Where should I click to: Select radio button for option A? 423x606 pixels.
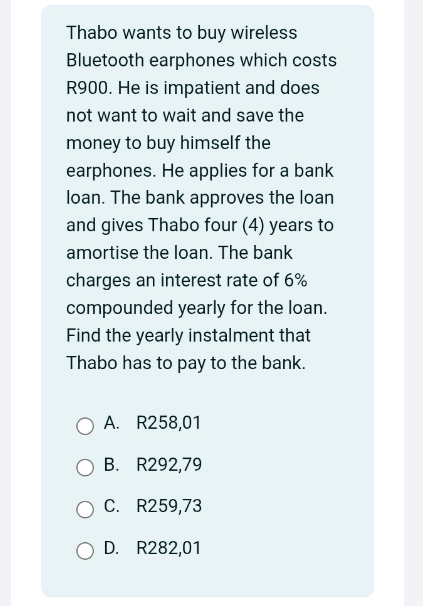[x=85, y=426]
